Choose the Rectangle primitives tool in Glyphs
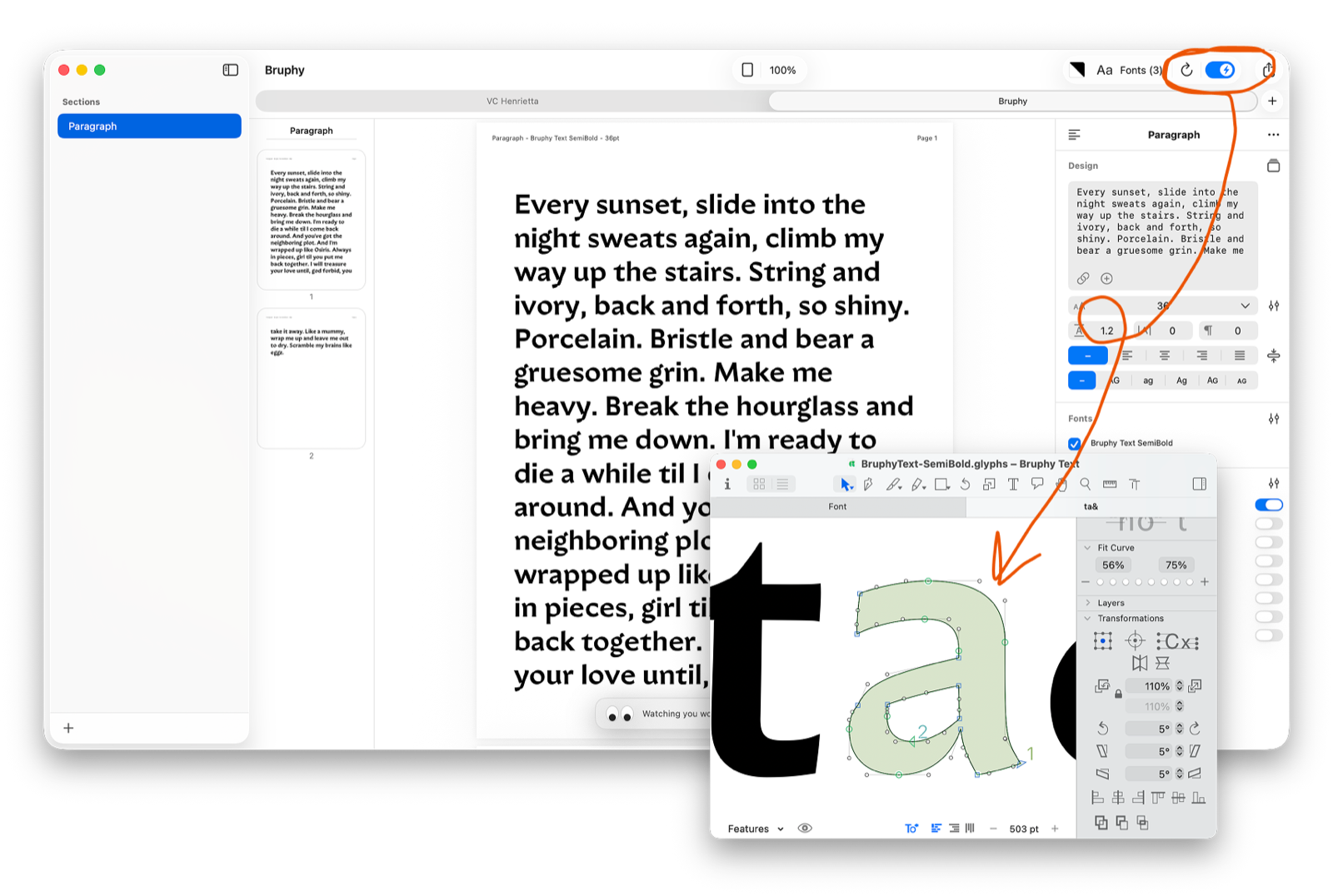Screen dimensions: 1333x896 pos(942,484)
